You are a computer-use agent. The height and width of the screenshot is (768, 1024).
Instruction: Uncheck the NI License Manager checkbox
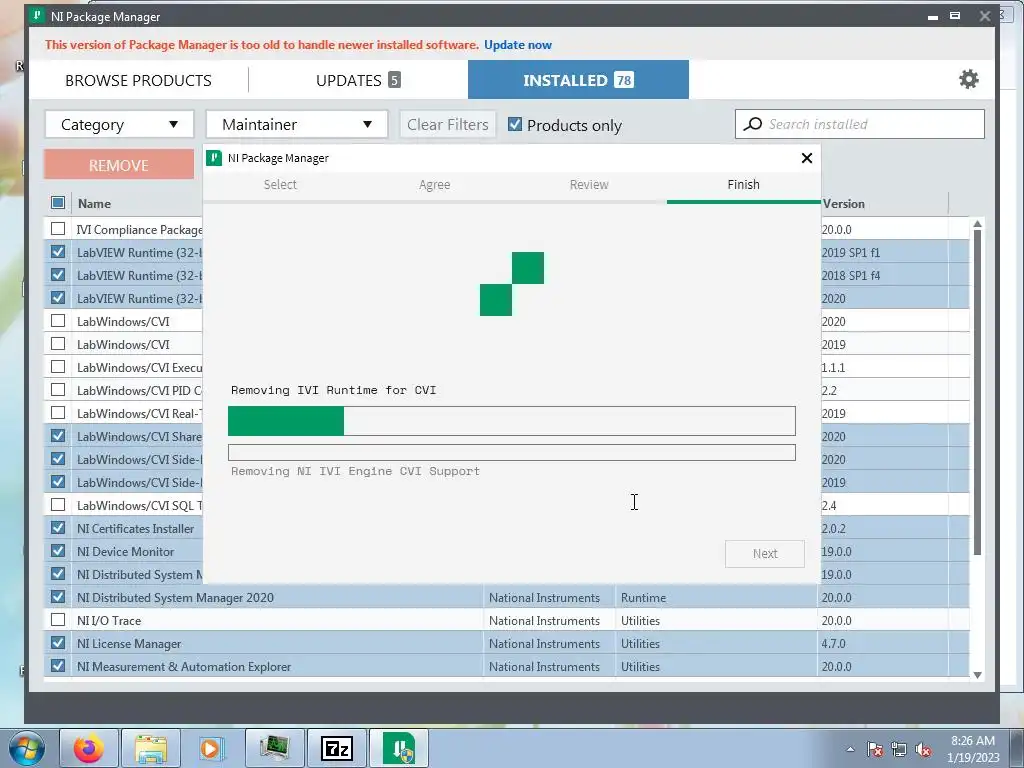tap(57, 643)
